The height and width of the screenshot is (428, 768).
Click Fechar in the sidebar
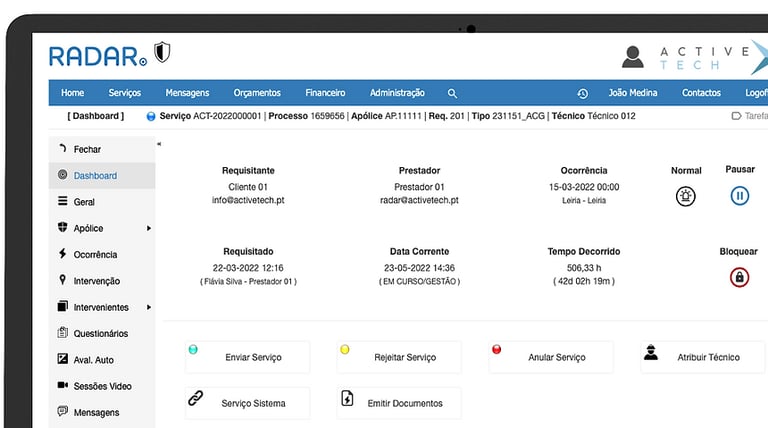[102, 149]
